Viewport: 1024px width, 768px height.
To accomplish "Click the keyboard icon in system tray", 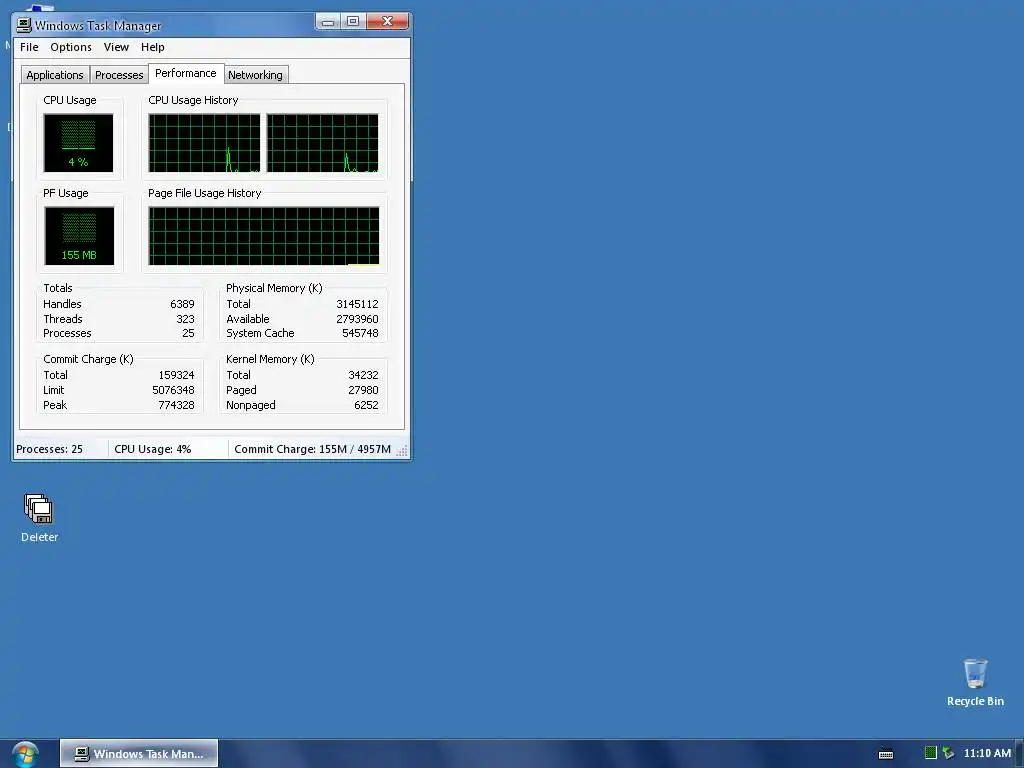I will 886,754.
